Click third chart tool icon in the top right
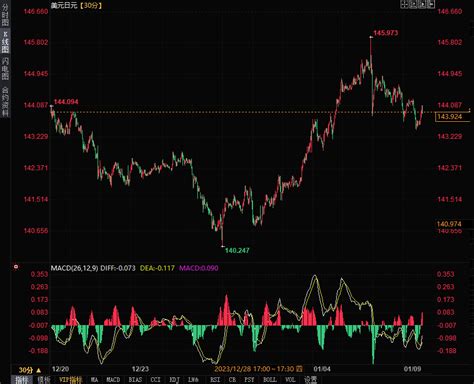The image size is (474, 384). pos(422,4)
